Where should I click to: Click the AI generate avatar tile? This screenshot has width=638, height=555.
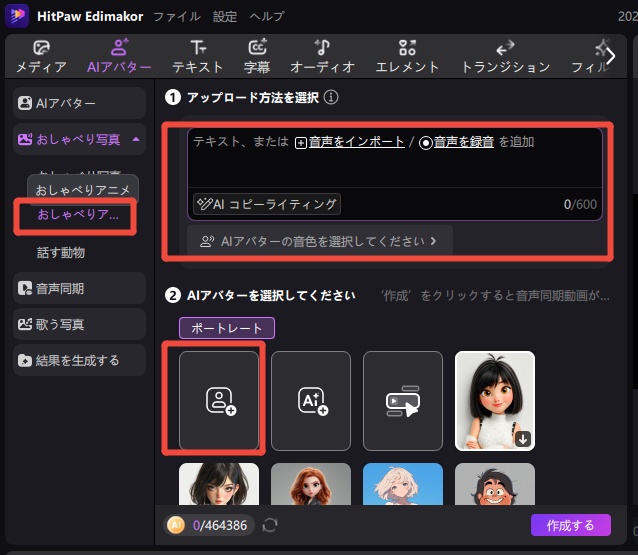coord(311,401)
